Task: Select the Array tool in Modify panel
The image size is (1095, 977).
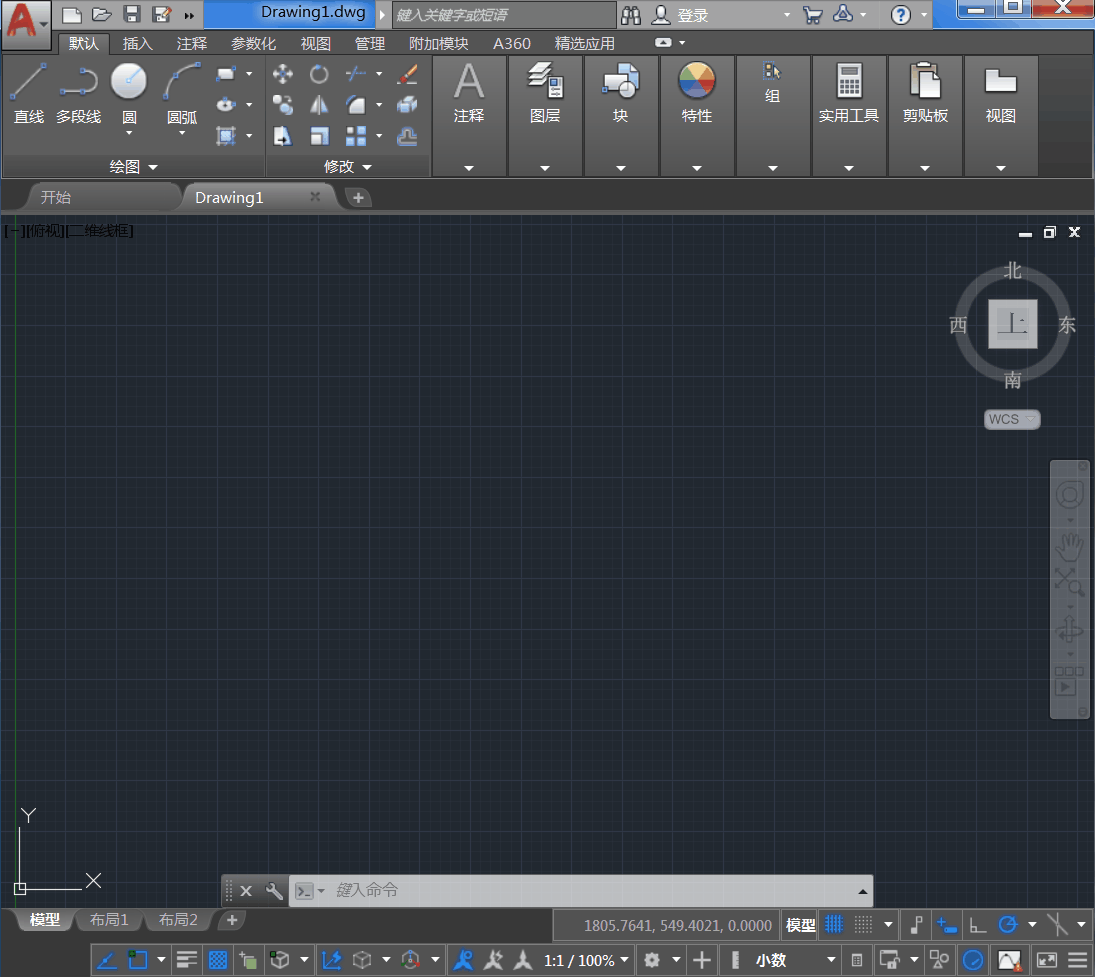Action: [355, 135]
